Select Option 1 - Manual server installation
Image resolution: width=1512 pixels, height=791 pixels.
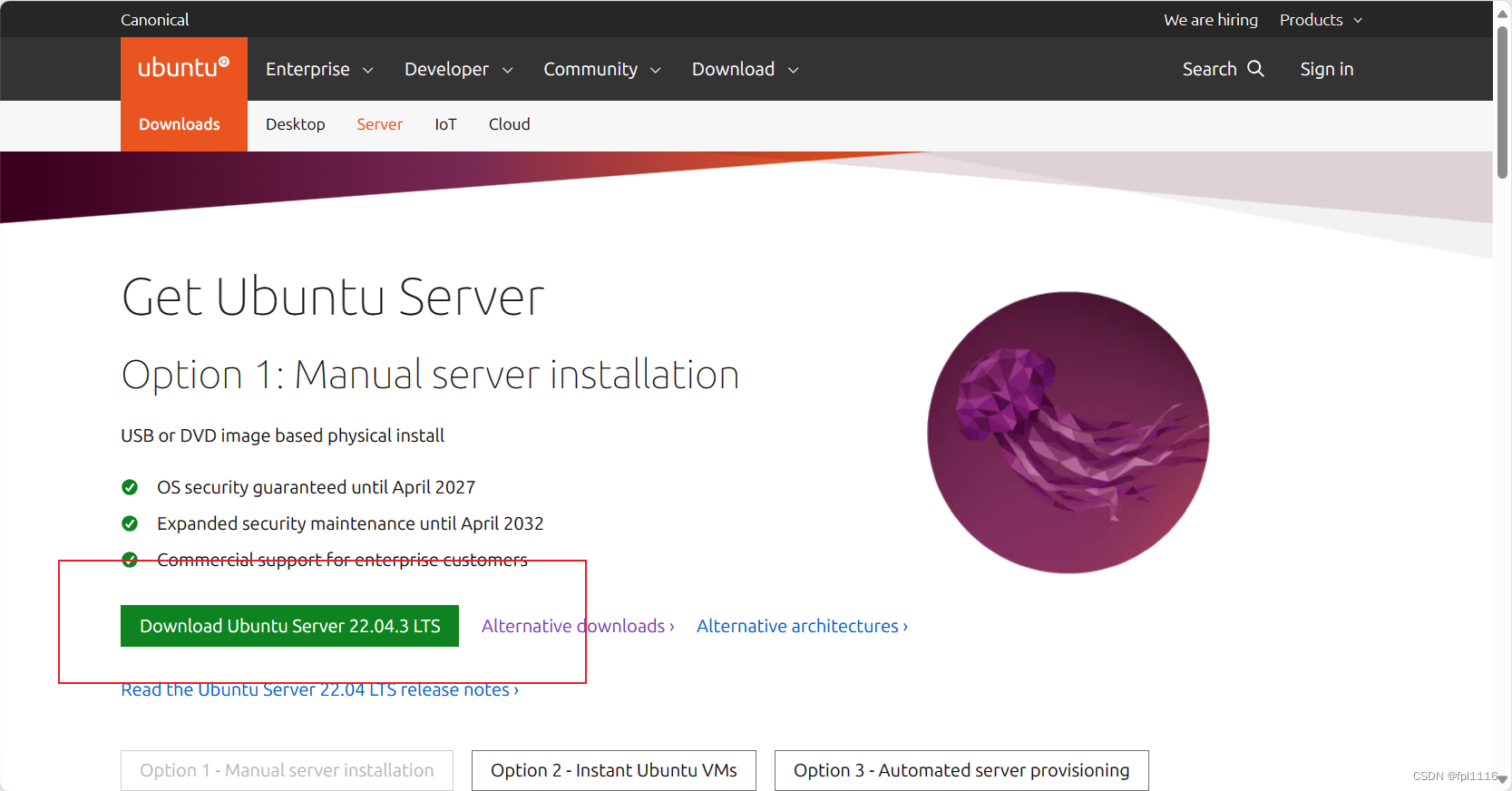pos(287,770)
